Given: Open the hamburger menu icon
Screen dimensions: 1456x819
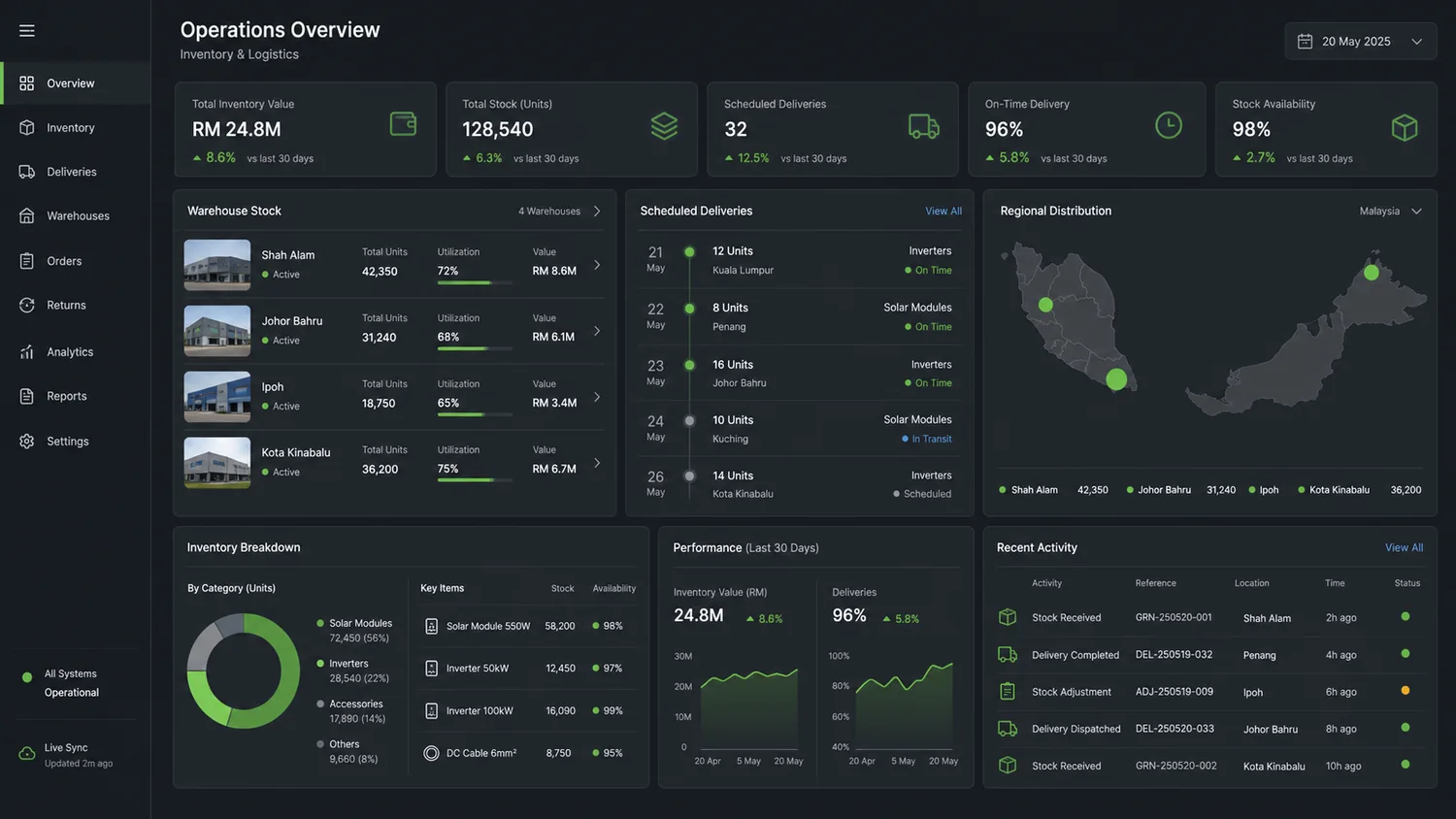Looking at the screenshot, I should click(x=27, y=31).
